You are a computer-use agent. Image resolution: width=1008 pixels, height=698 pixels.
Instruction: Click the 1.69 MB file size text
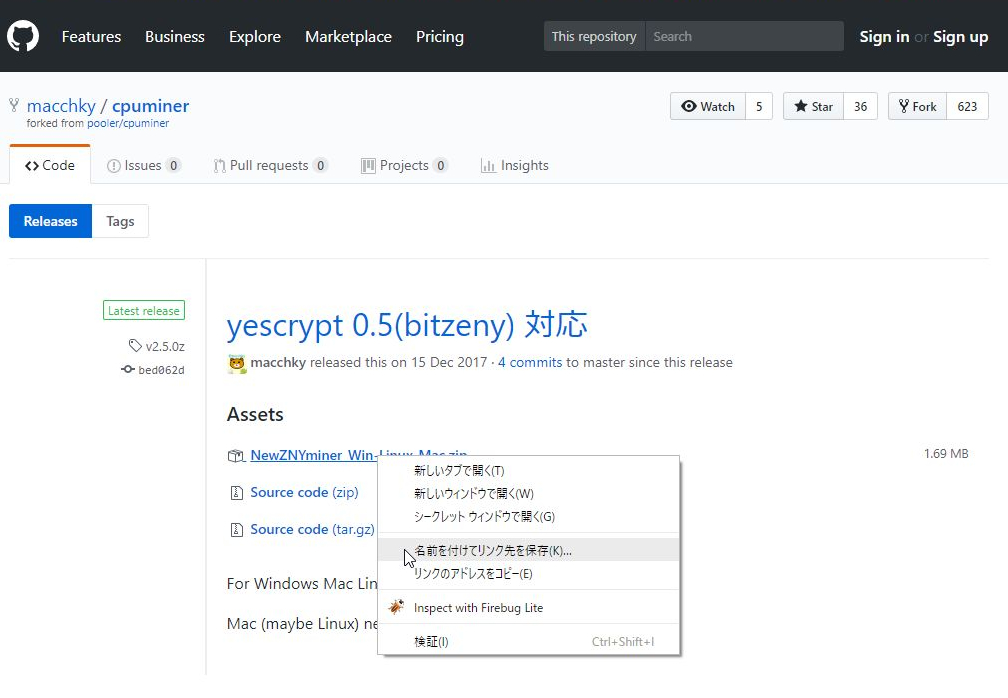pos(946,454)
